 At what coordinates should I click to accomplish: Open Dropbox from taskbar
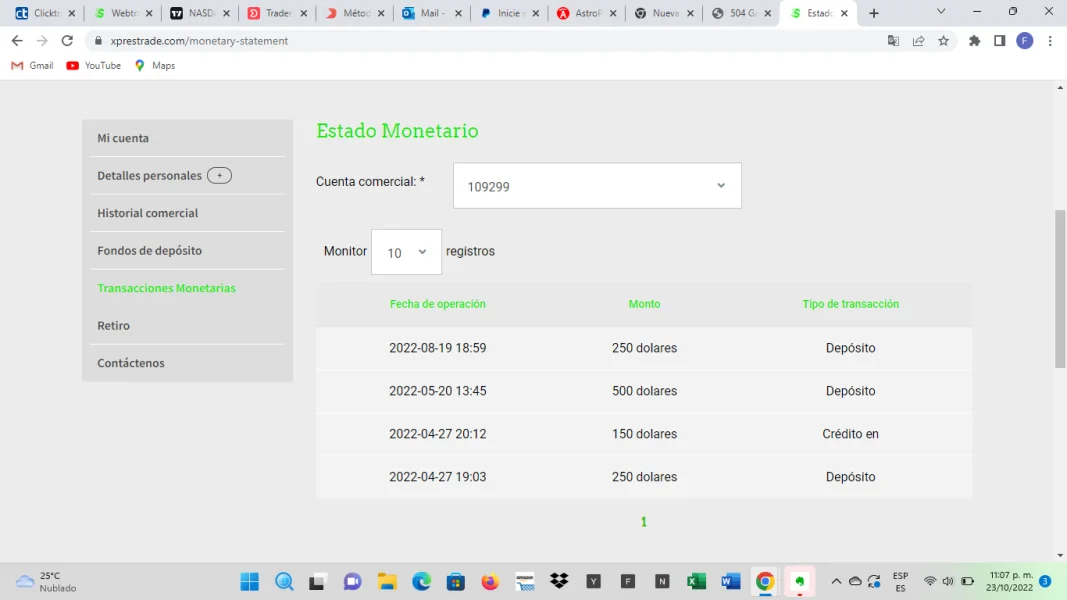click(559, 582)
